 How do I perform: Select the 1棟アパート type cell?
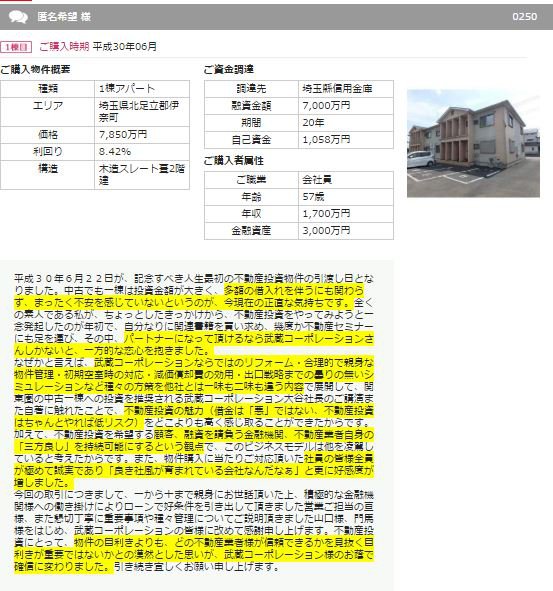(x=142, y=89)
